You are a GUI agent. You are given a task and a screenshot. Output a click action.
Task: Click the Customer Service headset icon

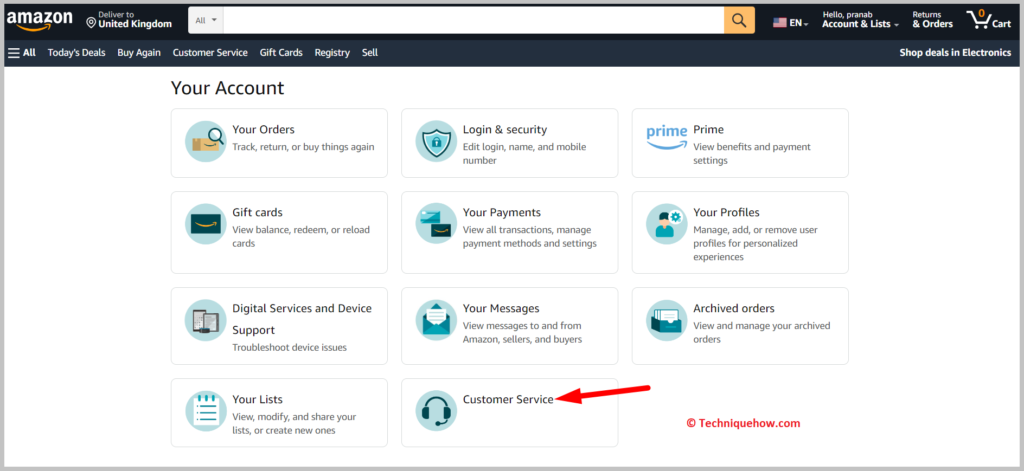[436, 411]
